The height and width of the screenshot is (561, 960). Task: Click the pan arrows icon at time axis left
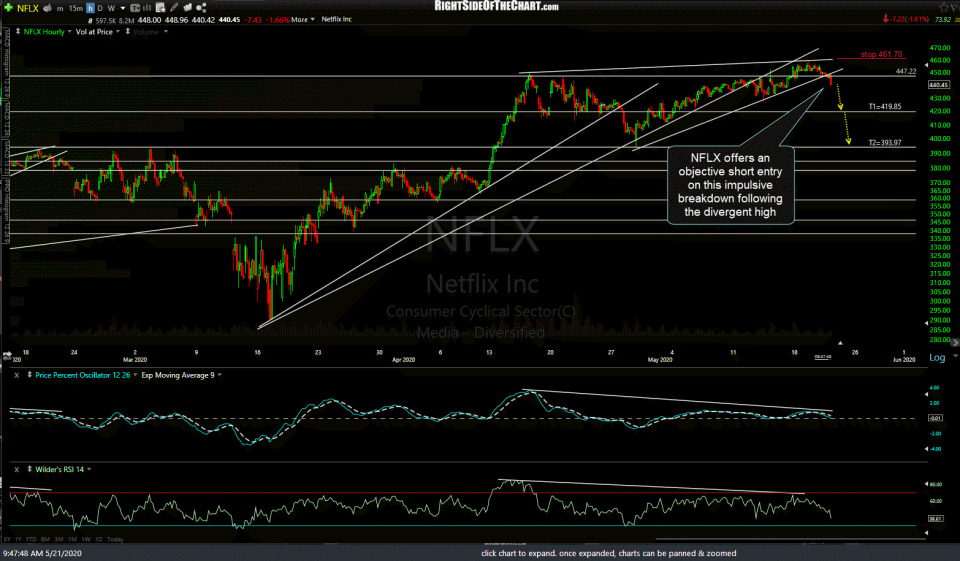(x=7, y=355)
